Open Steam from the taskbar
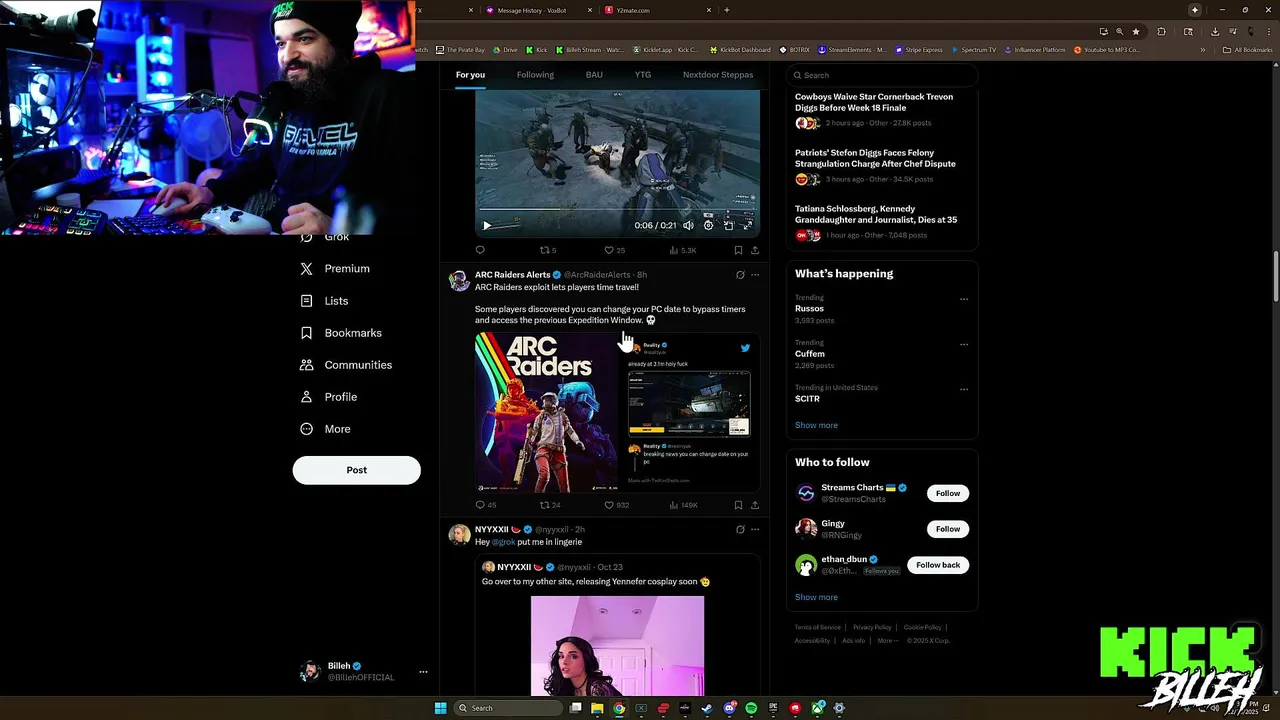This screenshot has height=720, width=1280. tap(707, 708)
